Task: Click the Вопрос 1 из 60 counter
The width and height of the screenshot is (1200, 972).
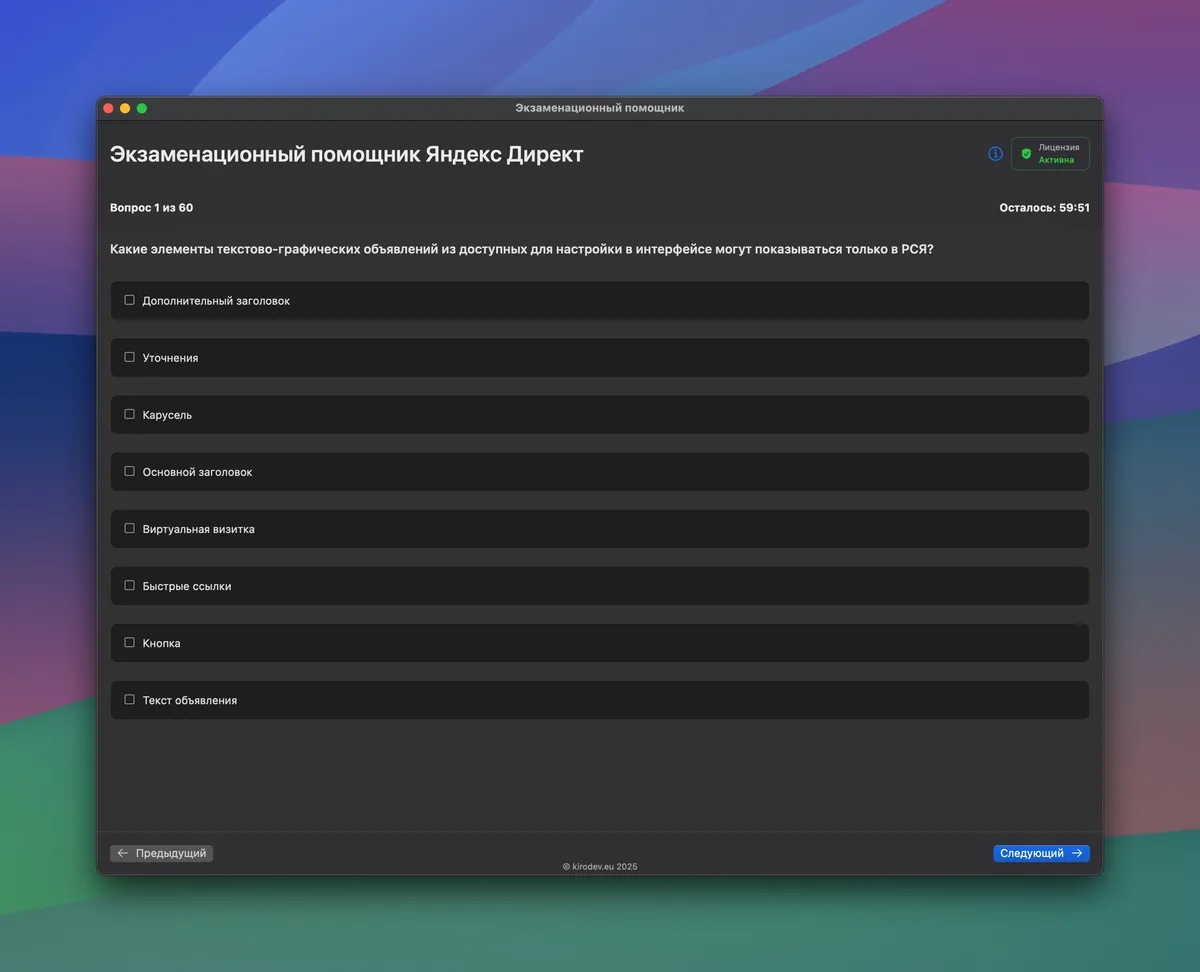Action: pyautogui.click(x=151, y=208)
